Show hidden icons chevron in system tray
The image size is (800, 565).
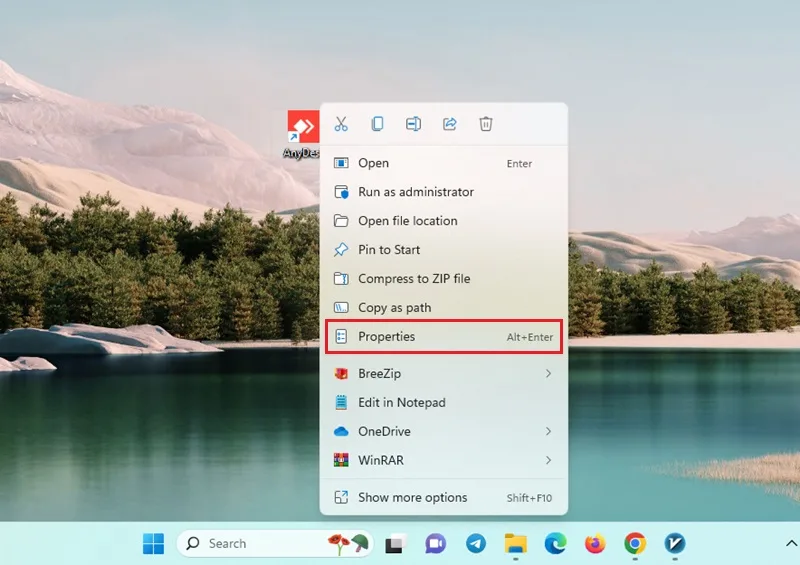click(x=791, y=544)
